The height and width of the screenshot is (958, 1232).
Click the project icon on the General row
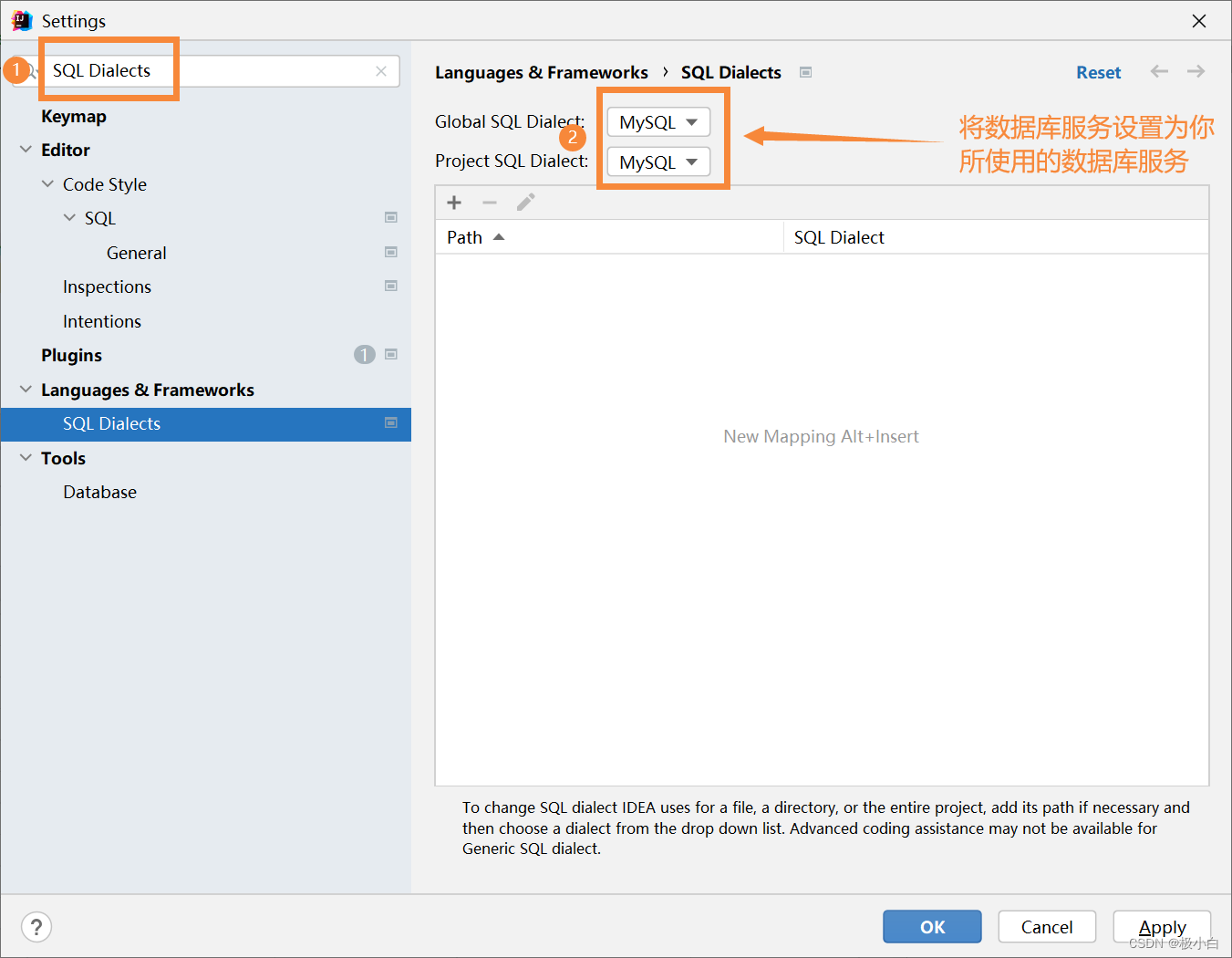pos(391,252)
